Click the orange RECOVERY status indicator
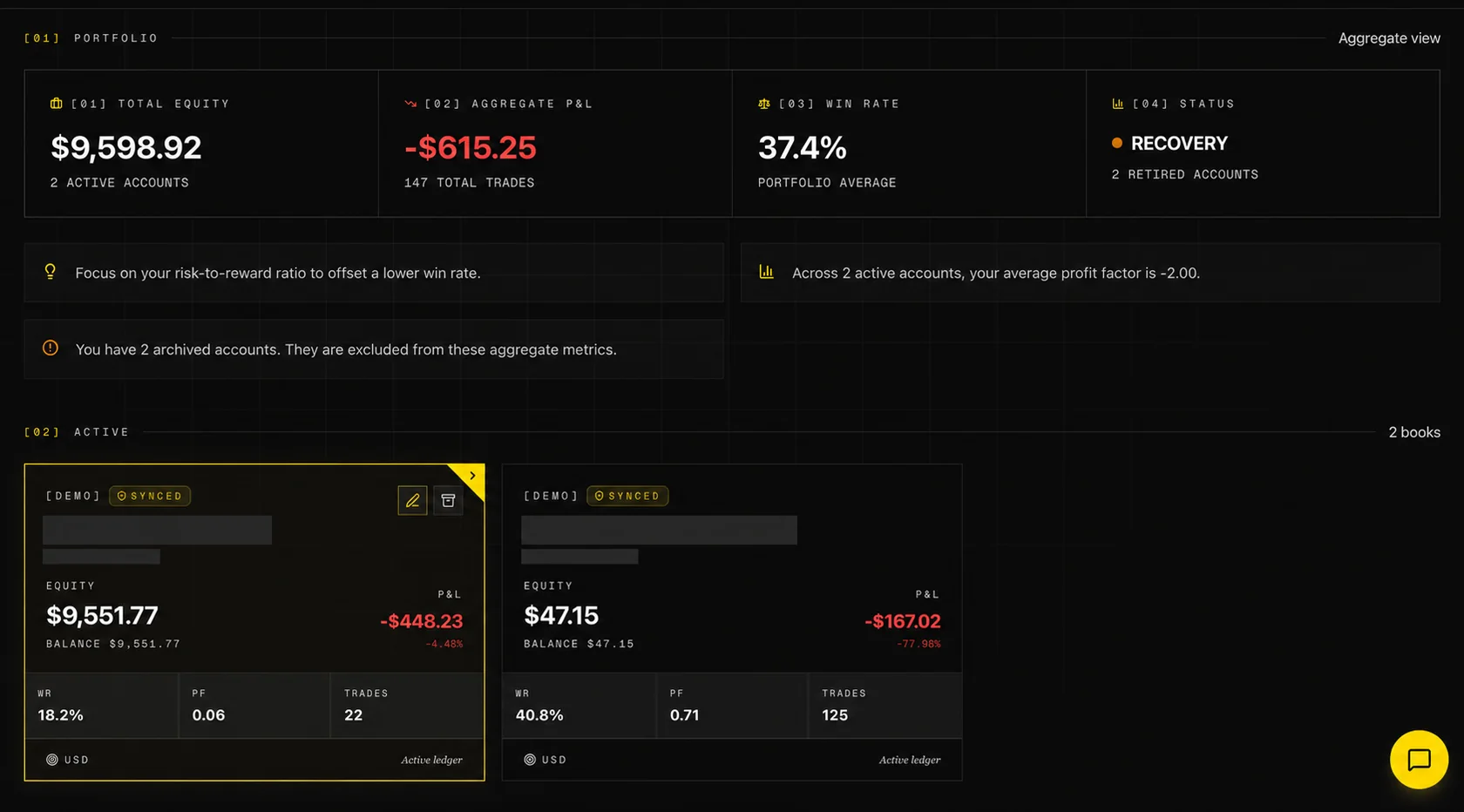The width and height of the screenshot is (1464, 812). (1169, 143)
